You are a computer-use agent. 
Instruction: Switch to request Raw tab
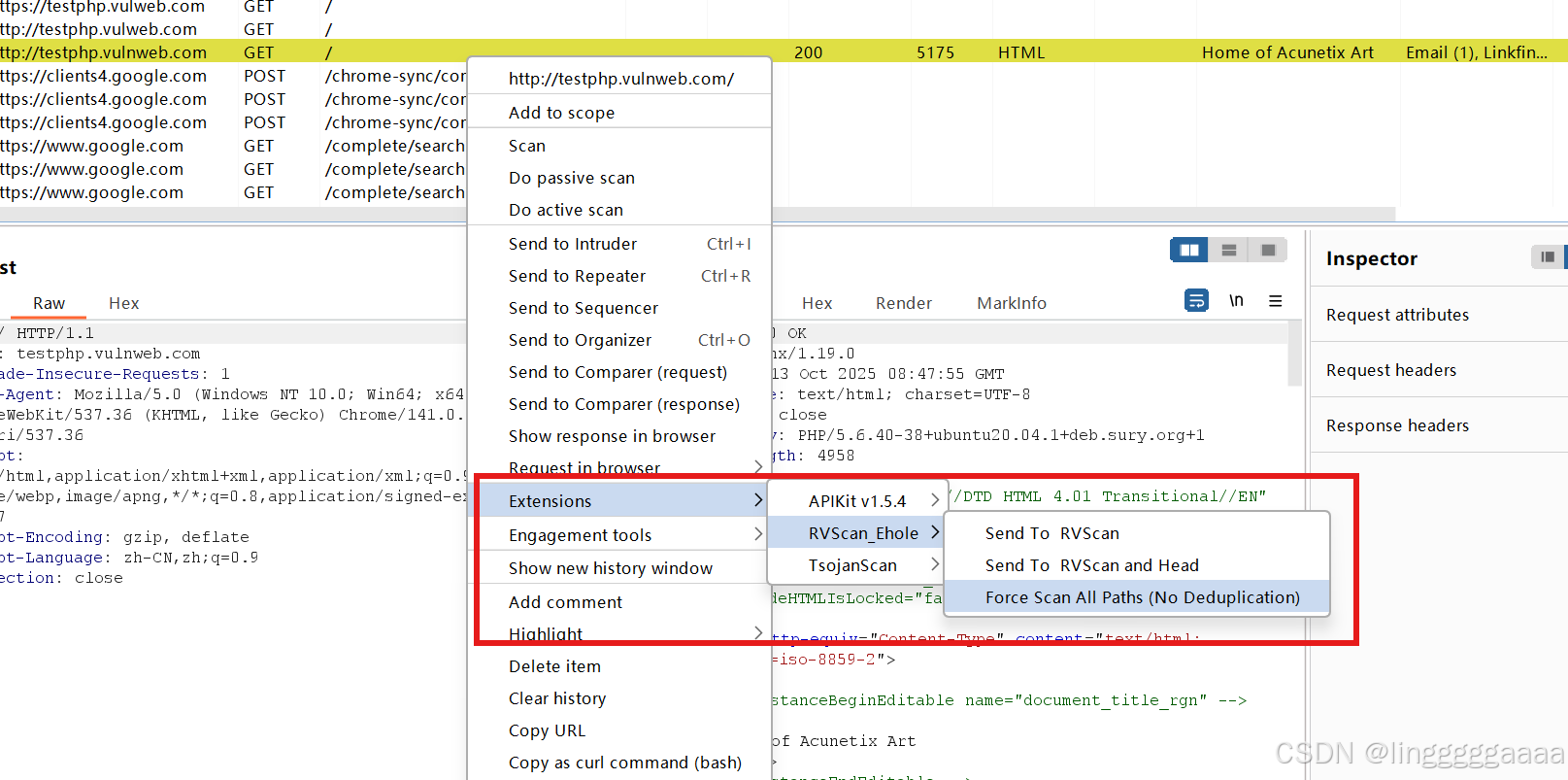coord(49,303)
